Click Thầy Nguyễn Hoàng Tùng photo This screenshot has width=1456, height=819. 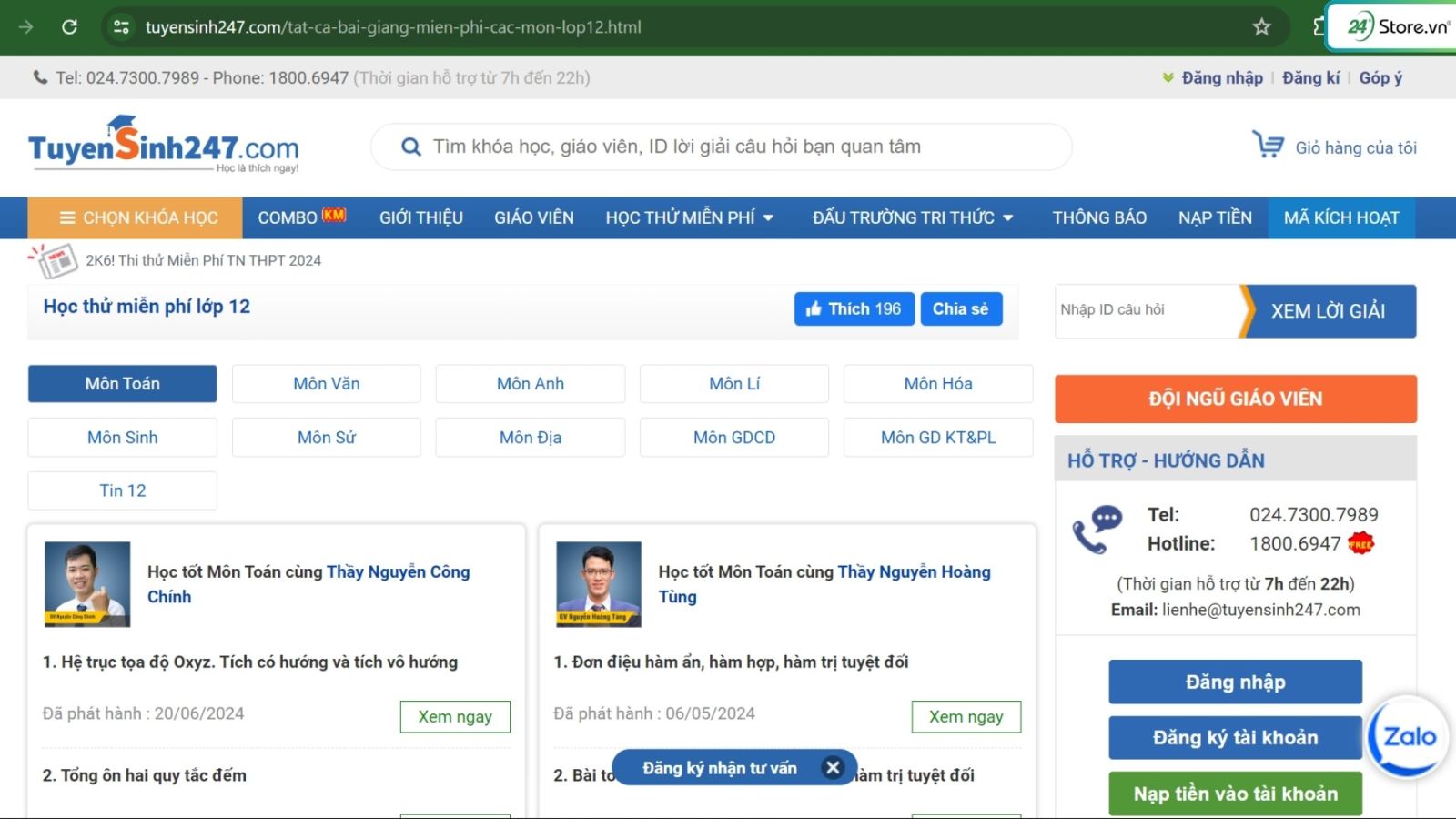pyautogui.click(x=599, y=584)
